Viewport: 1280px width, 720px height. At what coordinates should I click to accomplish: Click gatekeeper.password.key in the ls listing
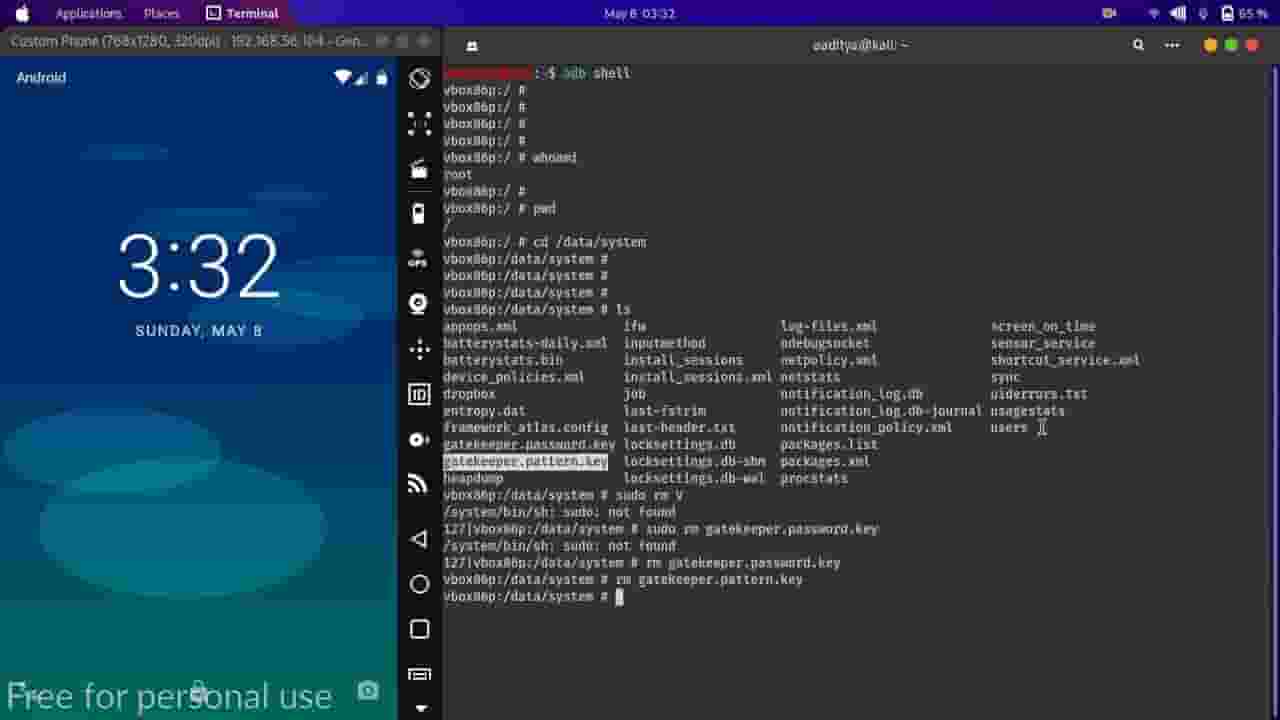[x=529, y=445]
